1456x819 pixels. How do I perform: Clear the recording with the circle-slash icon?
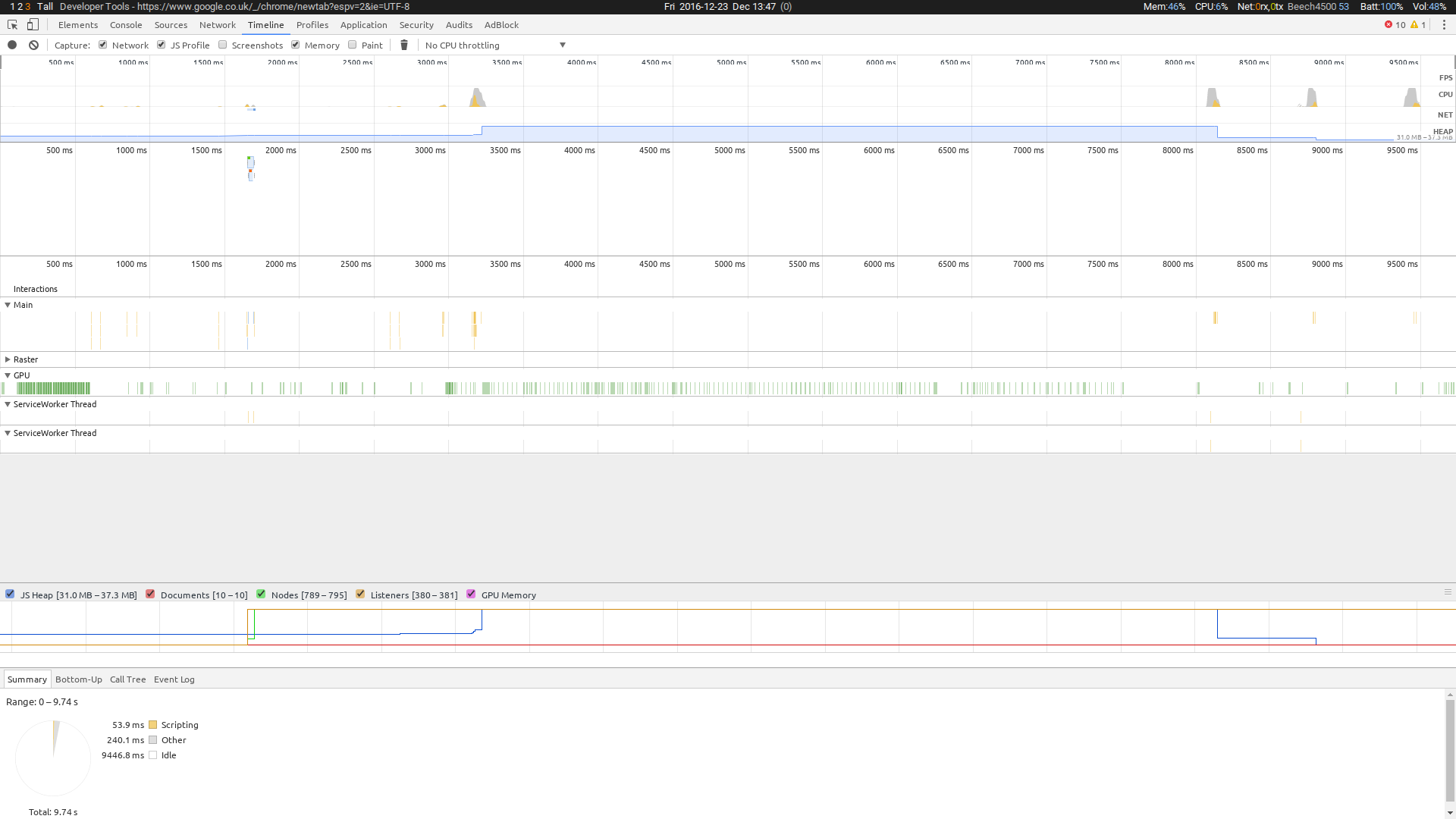coord(34,45)
